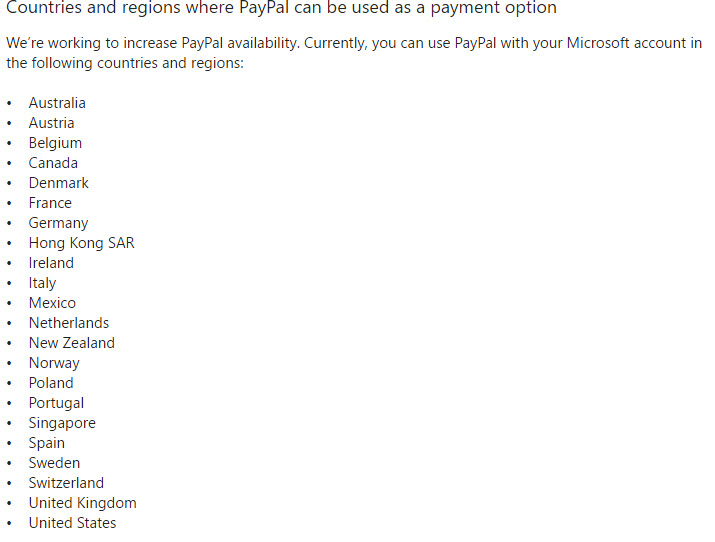This screenshot has height=542, width=715.
Task: Click the Switzerland entry
Action: click(67, 483)
